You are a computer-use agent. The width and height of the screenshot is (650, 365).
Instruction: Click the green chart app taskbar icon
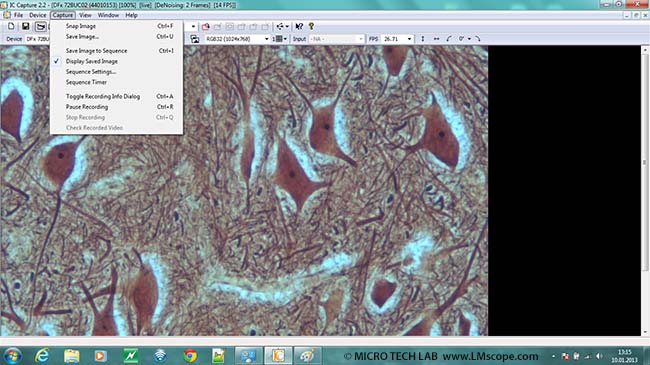coord(131,355)
